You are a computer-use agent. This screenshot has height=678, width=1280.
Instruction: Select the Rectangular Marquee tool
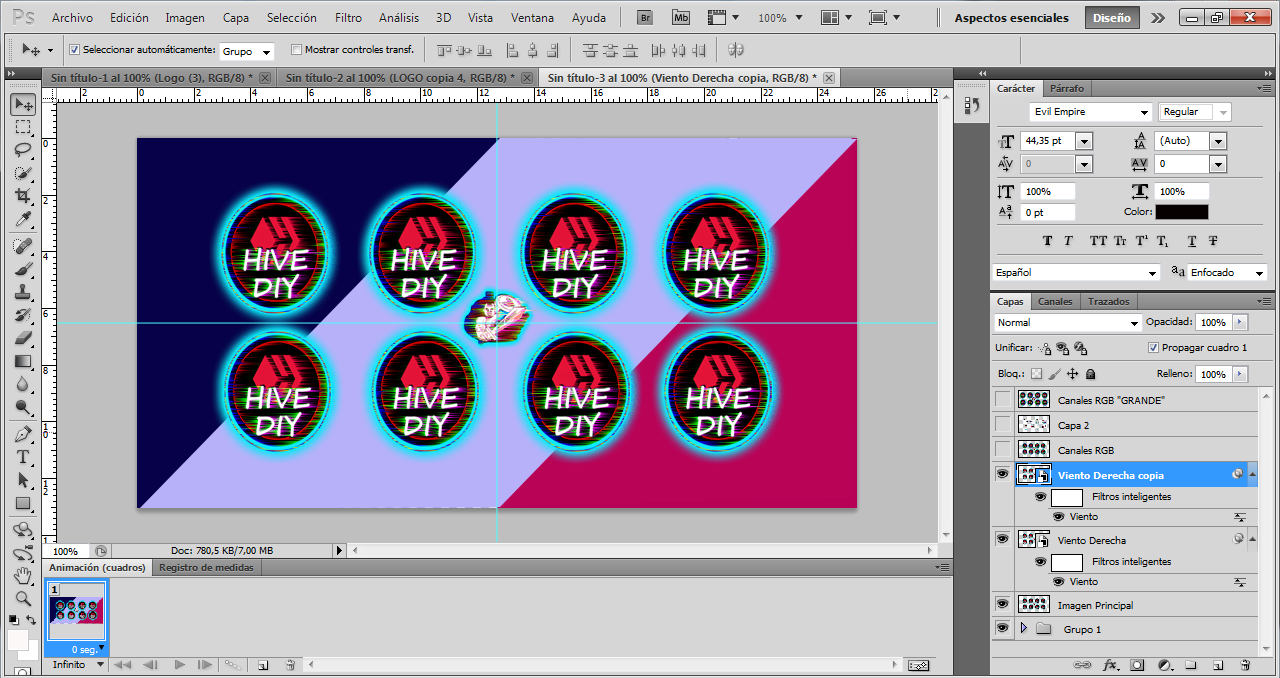(23, 127)
